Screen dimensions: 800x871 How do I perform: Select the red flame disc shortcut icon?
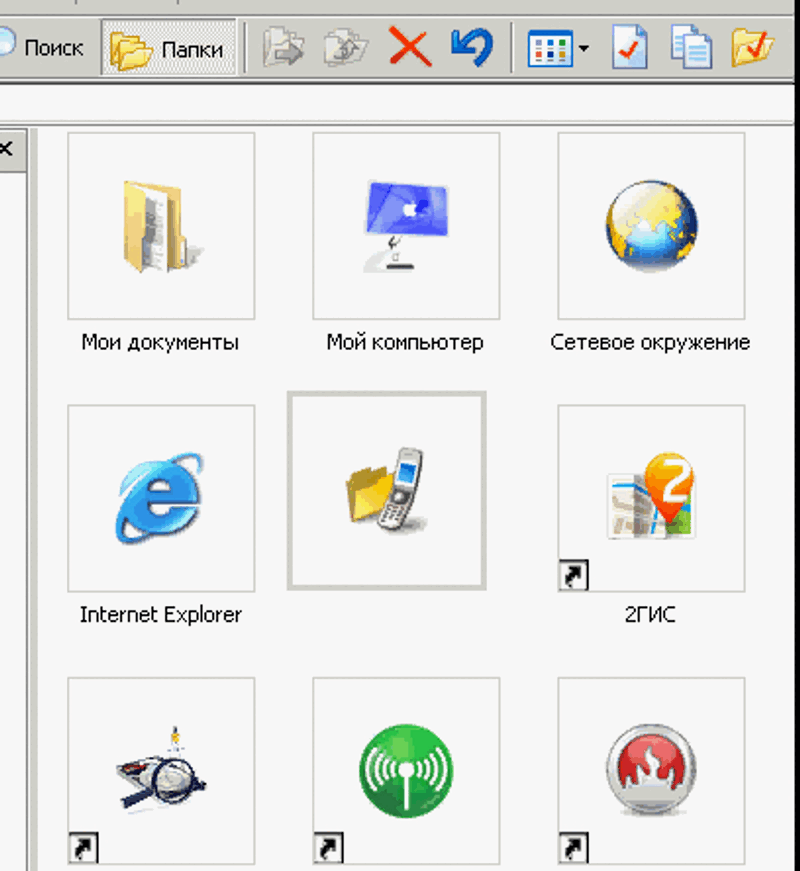click(x=651, y=770)
